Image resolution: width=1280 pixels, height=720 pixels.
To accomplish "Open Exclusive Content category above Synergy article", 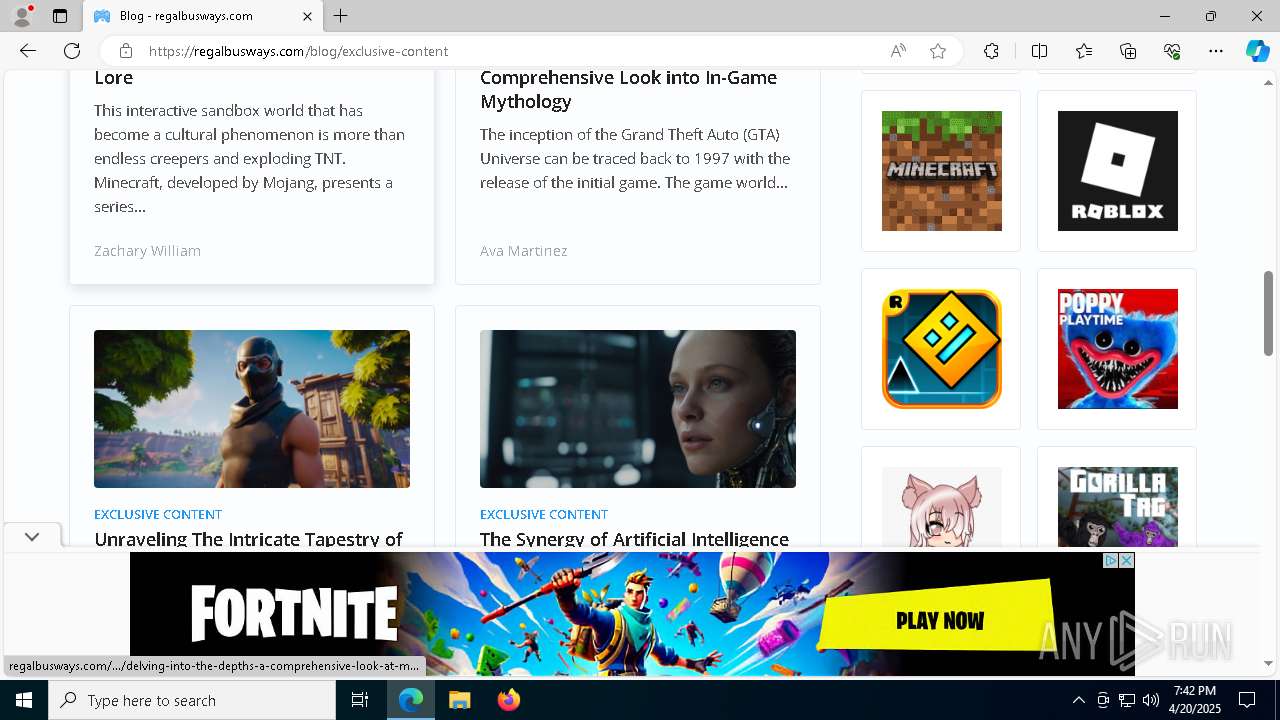I will point(544,514).
